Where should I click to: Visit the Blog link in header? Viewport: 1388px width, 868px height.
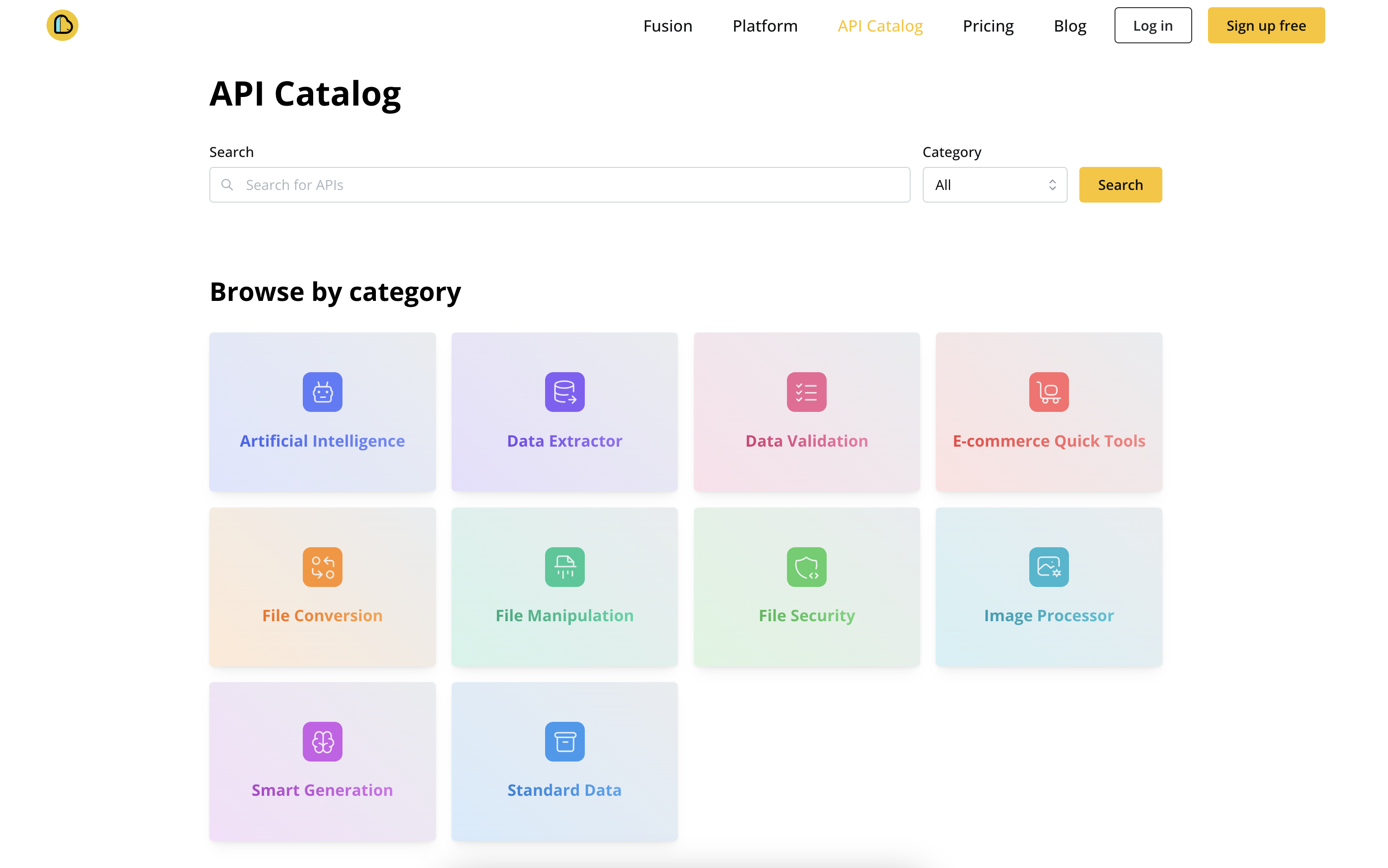click(x=1069, y=26)
